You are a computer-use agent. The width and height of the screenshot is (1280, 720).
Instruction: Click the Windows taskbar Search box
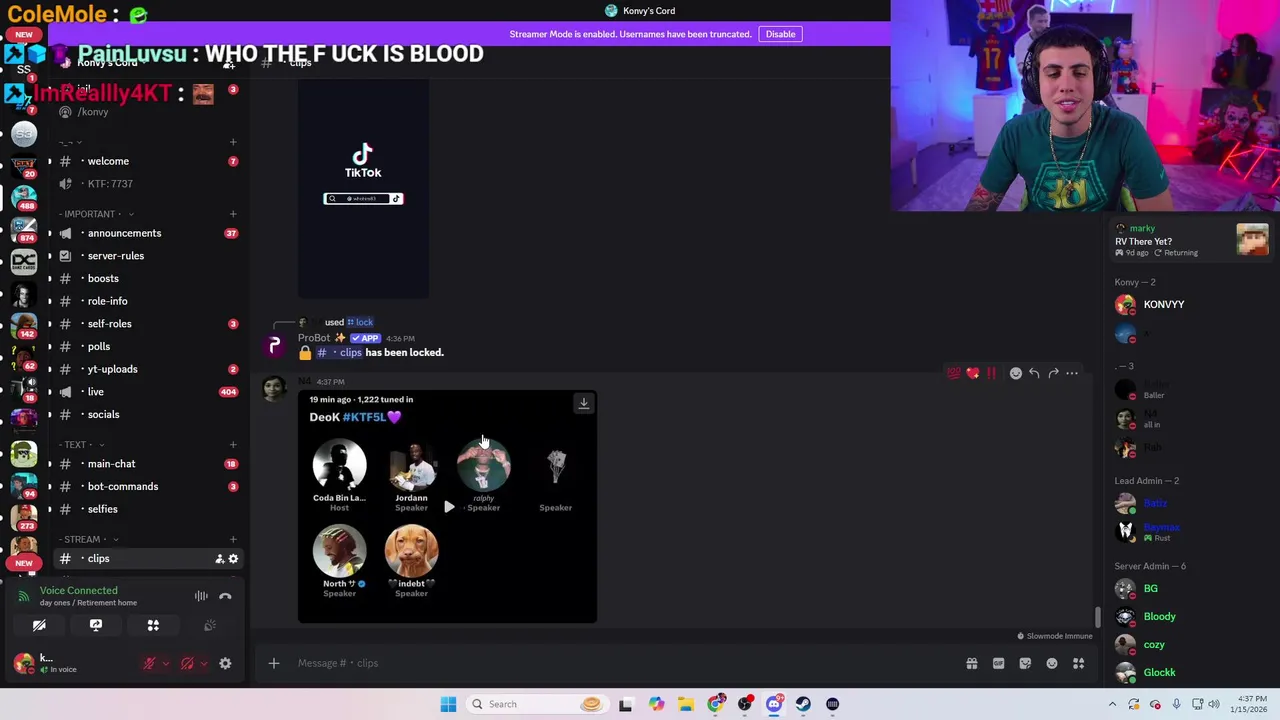click(x=537, y=704)
